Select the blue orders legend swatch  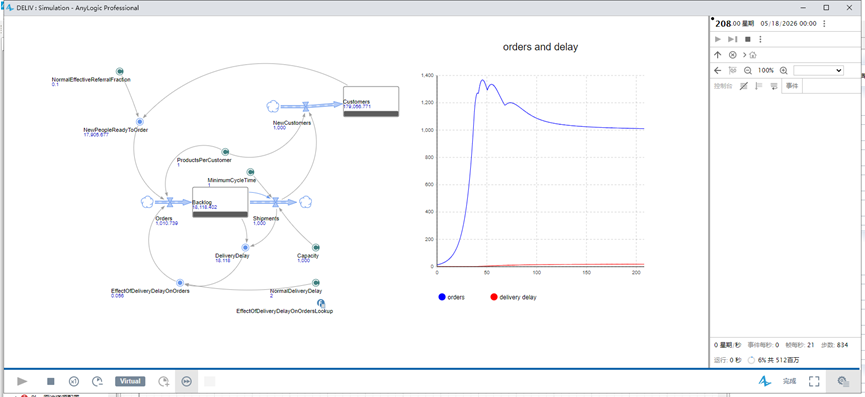coord(442,297)
